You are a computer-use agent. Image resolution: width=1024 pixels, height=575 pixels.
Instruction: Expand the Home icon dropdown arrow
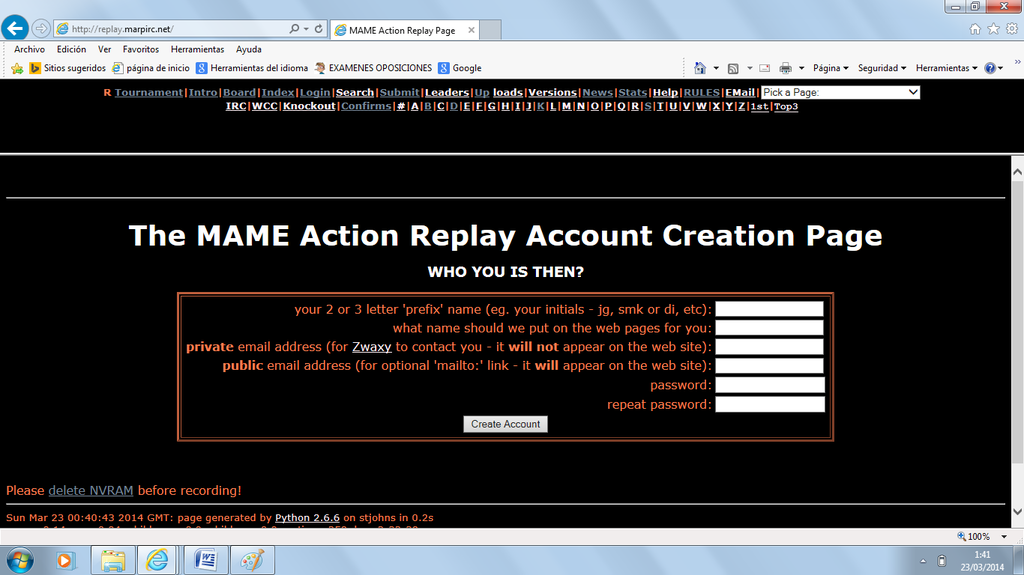tap(716, 68)
